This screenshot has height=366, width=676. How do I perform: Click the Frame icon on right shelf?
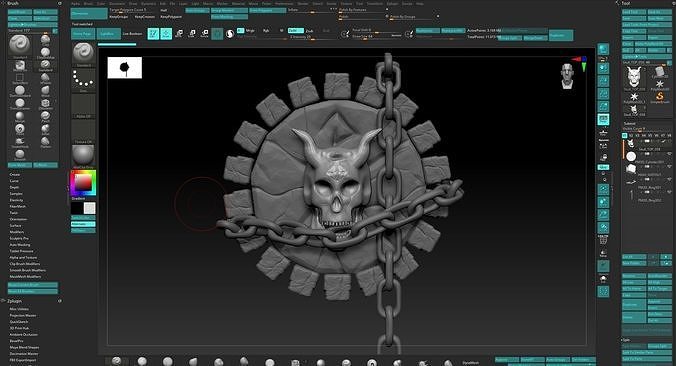coord(603,189)
